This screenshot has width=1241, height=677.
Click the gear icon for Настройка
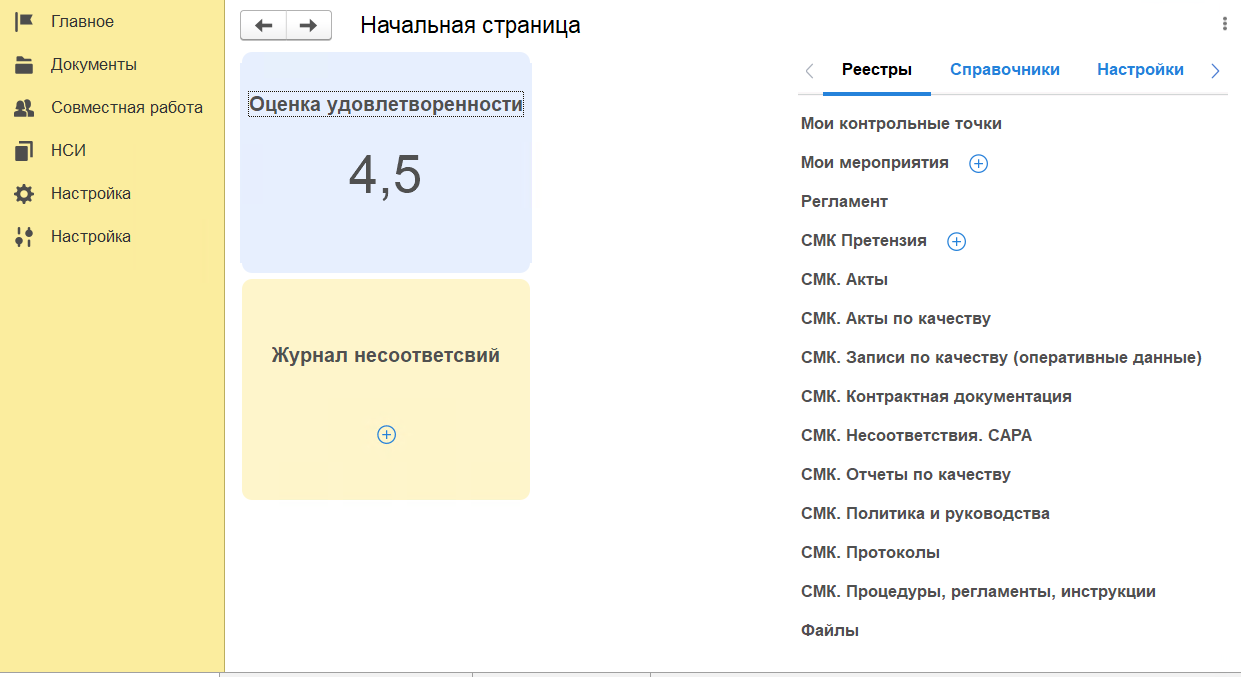[24, 194]
